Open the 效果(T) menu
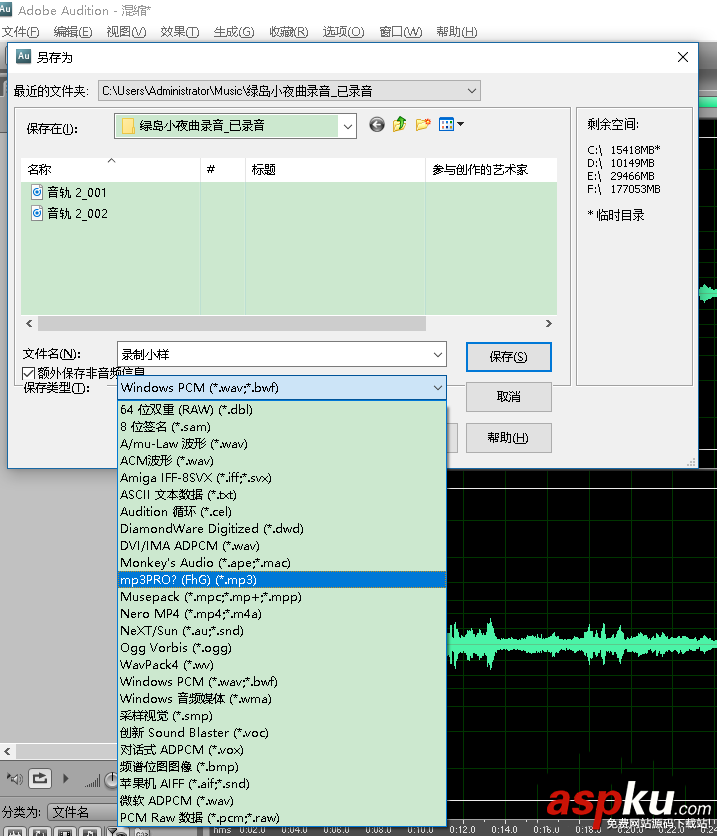Image resolution: width=717 pixels, height=836 pixels. tap(180, 32)
